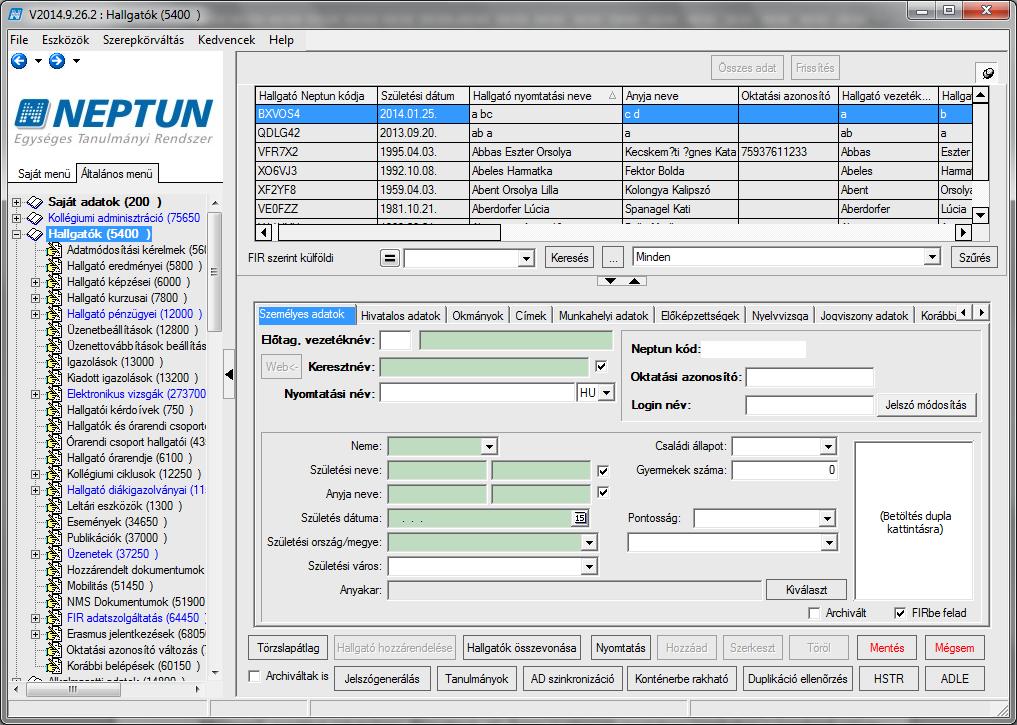Screen dimensions: 1017x725
Task: Switch to the Saját menü tab
Action: (x=43, y=174)
